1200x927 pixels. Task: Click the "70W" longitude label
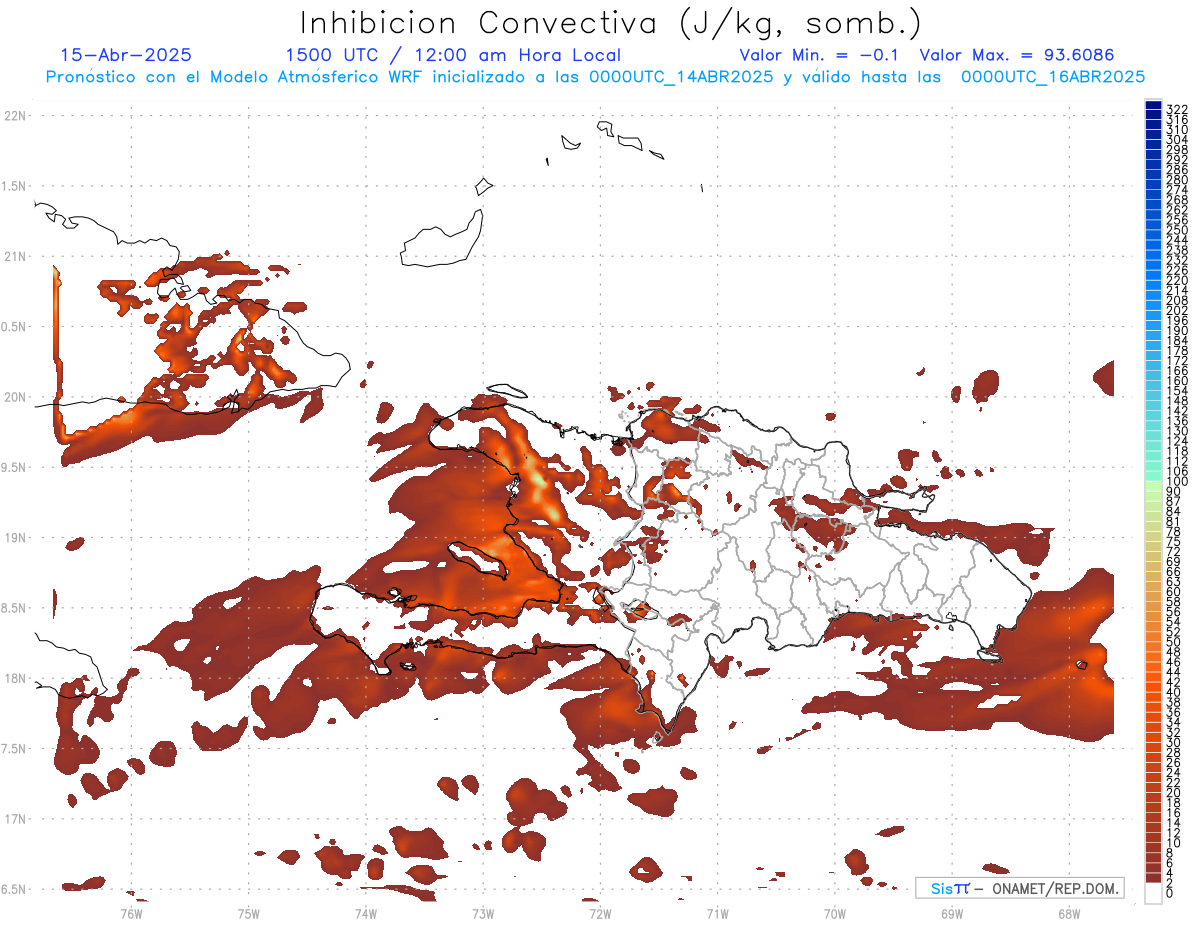[x=834, y=912]
